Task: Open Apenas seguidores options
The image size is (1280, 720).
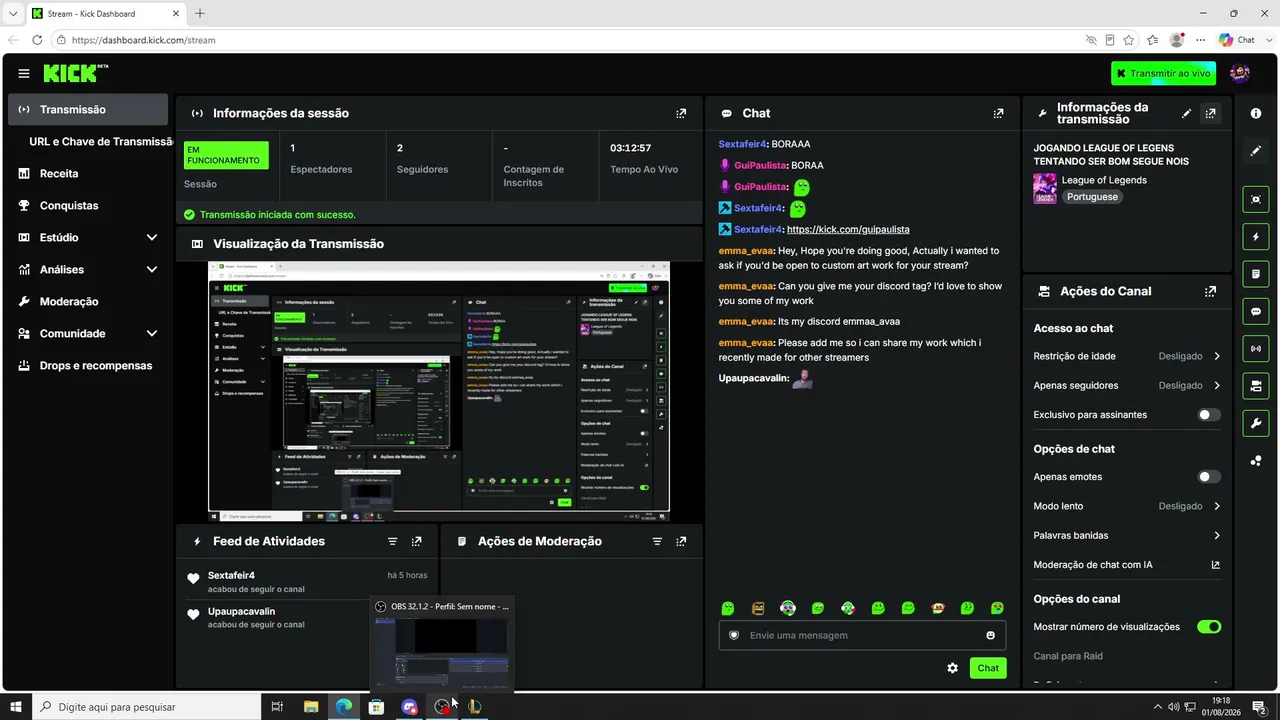Action: tap(1127, 385)
